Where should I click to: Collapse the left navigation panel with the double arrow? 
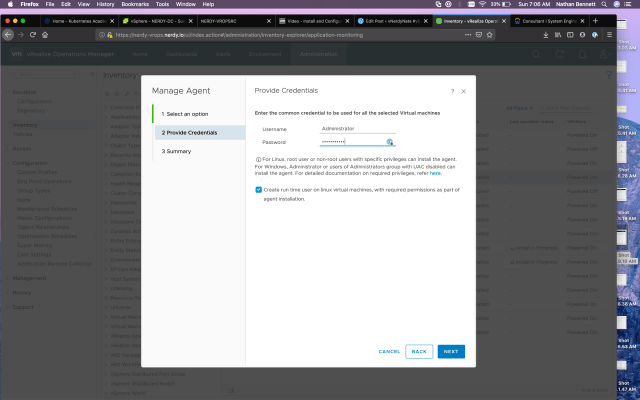click(92, 74)
